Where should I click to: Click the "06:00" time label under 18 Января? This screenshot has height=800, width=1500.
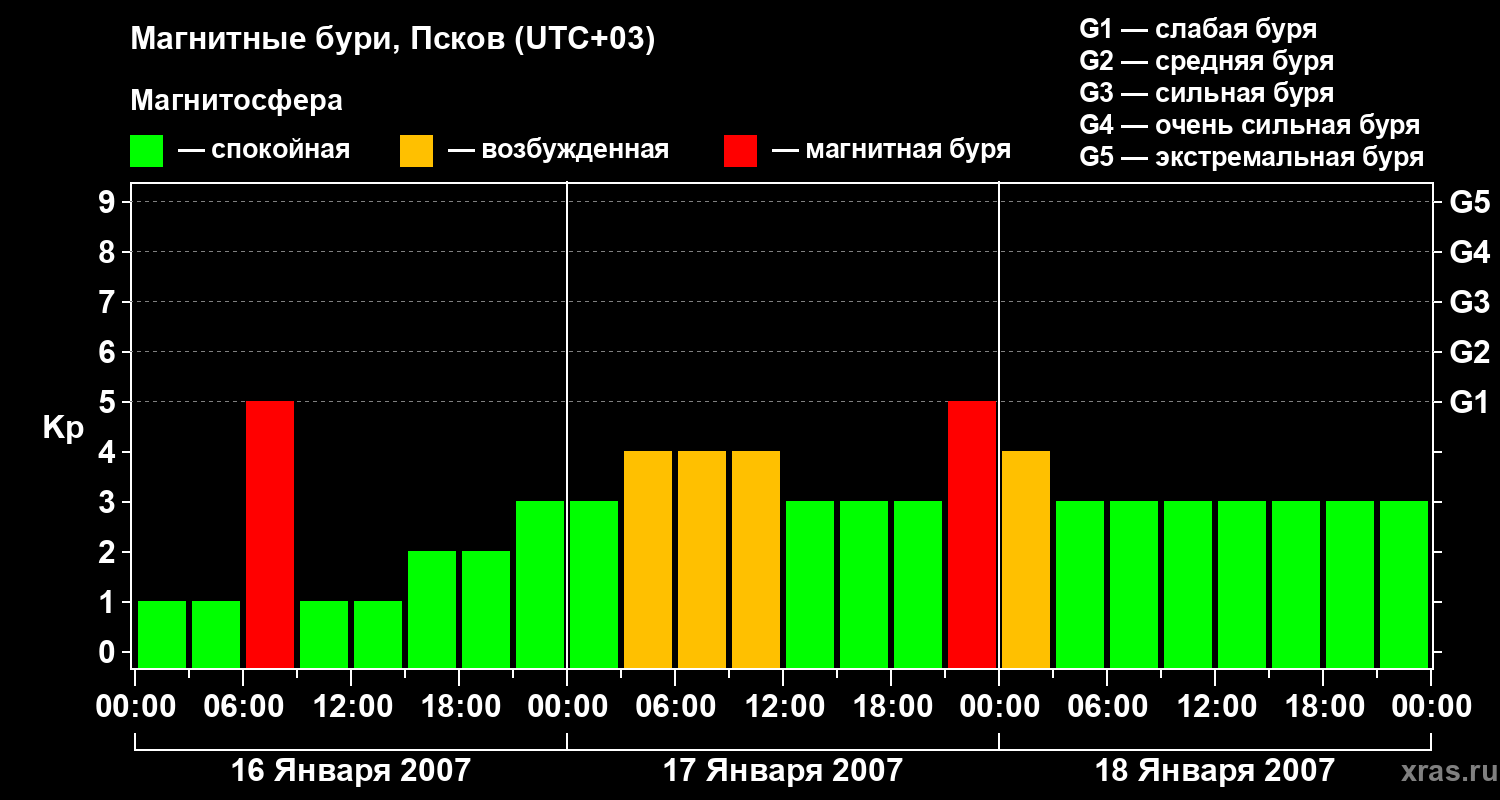tap(1107, 707)
